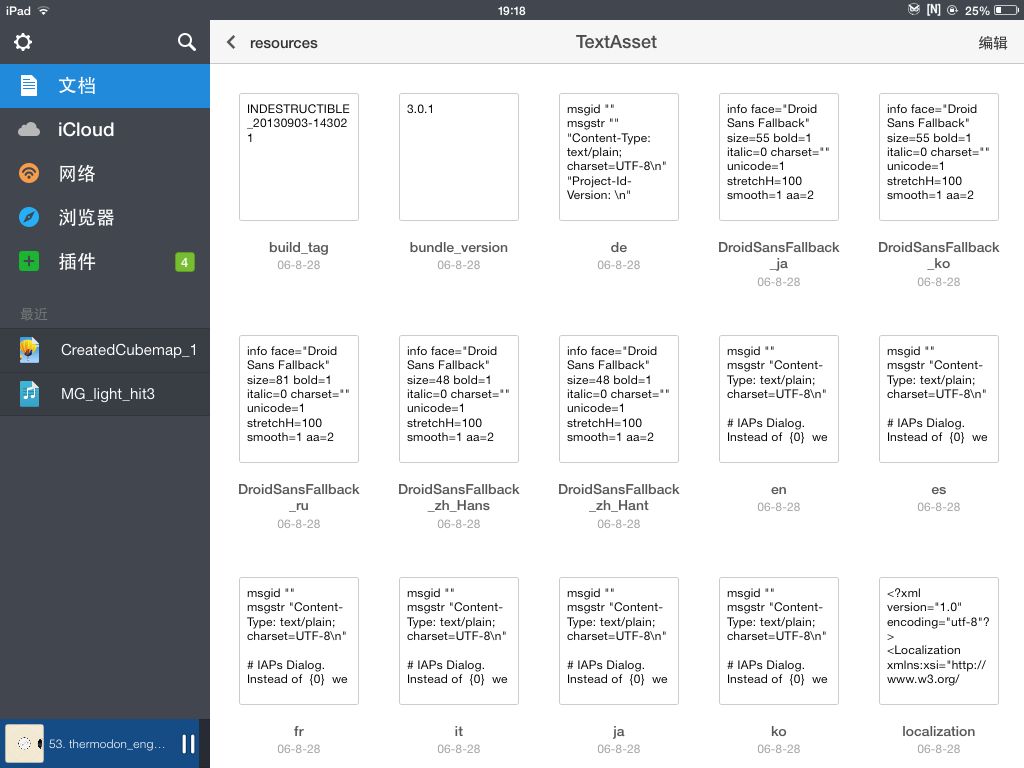The height and width of the screenshot is (768, 1024).
Task: Open the 插件 plugins section
Action: click(104, 261)
